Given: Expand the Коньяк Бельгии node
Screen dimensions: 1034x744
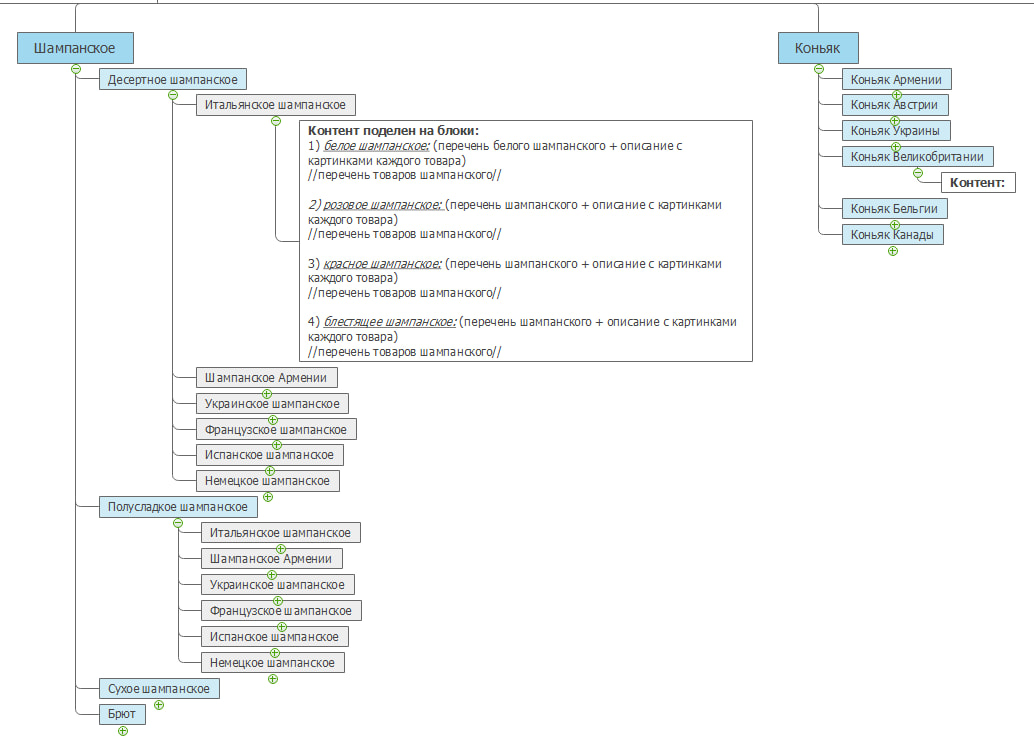Looking at the screenshot, I should click(895, 225).
